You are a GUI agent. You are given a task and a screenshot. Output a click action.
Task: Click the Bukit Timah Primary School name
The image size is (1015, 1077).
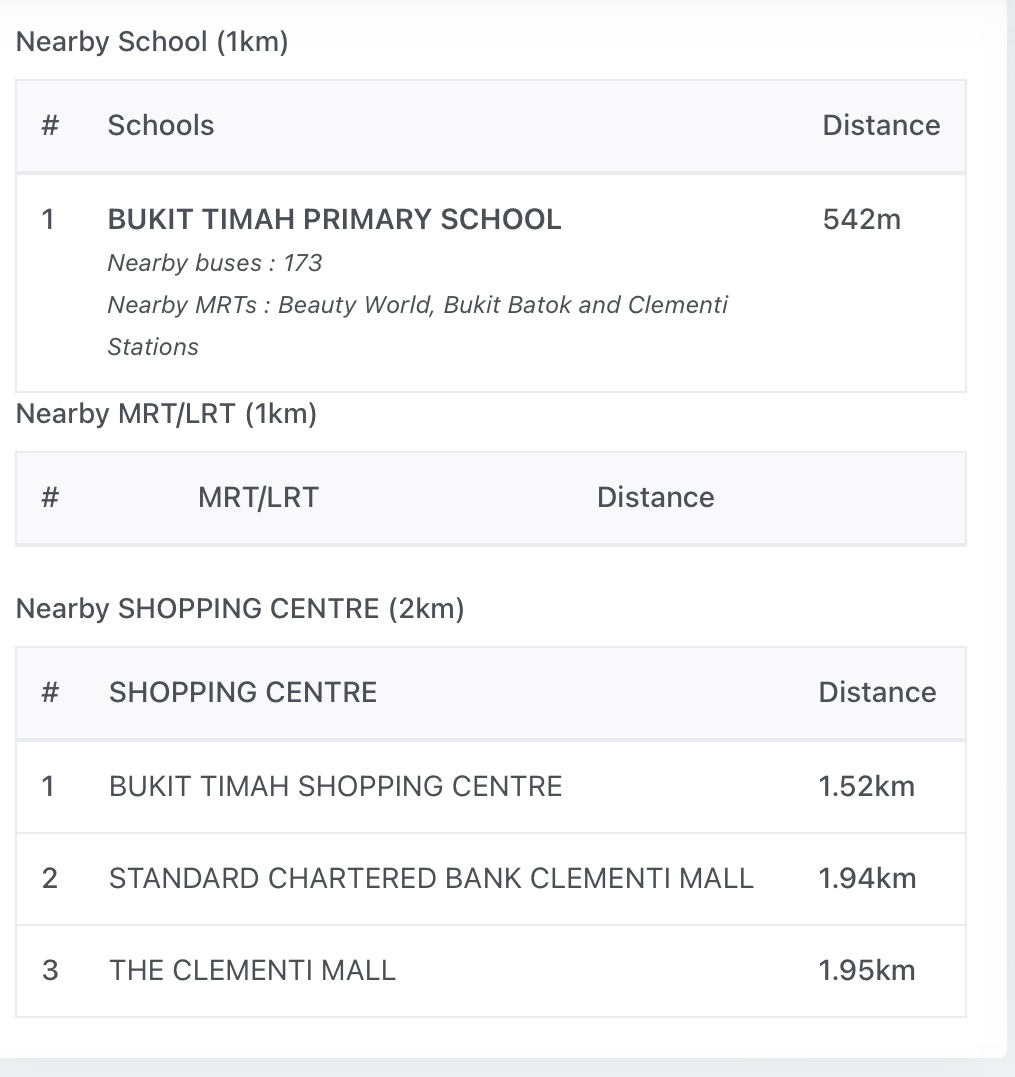pos(334,219)
